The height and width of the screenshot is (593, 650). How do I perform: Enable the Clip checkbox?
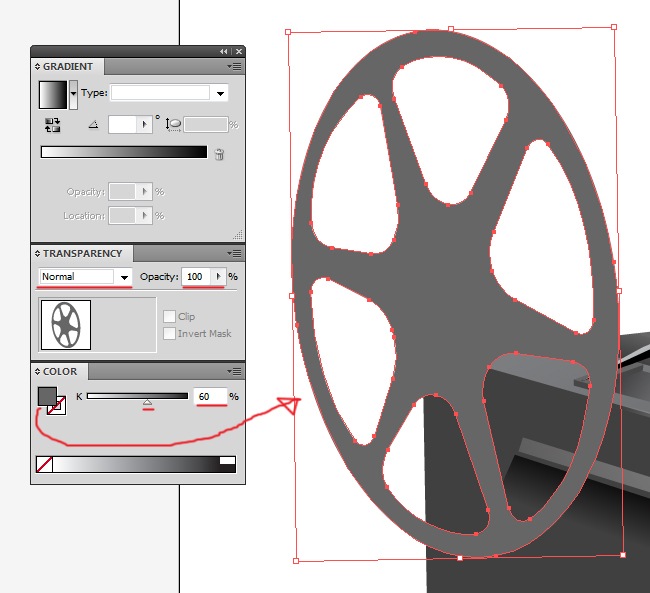[169, 316]
